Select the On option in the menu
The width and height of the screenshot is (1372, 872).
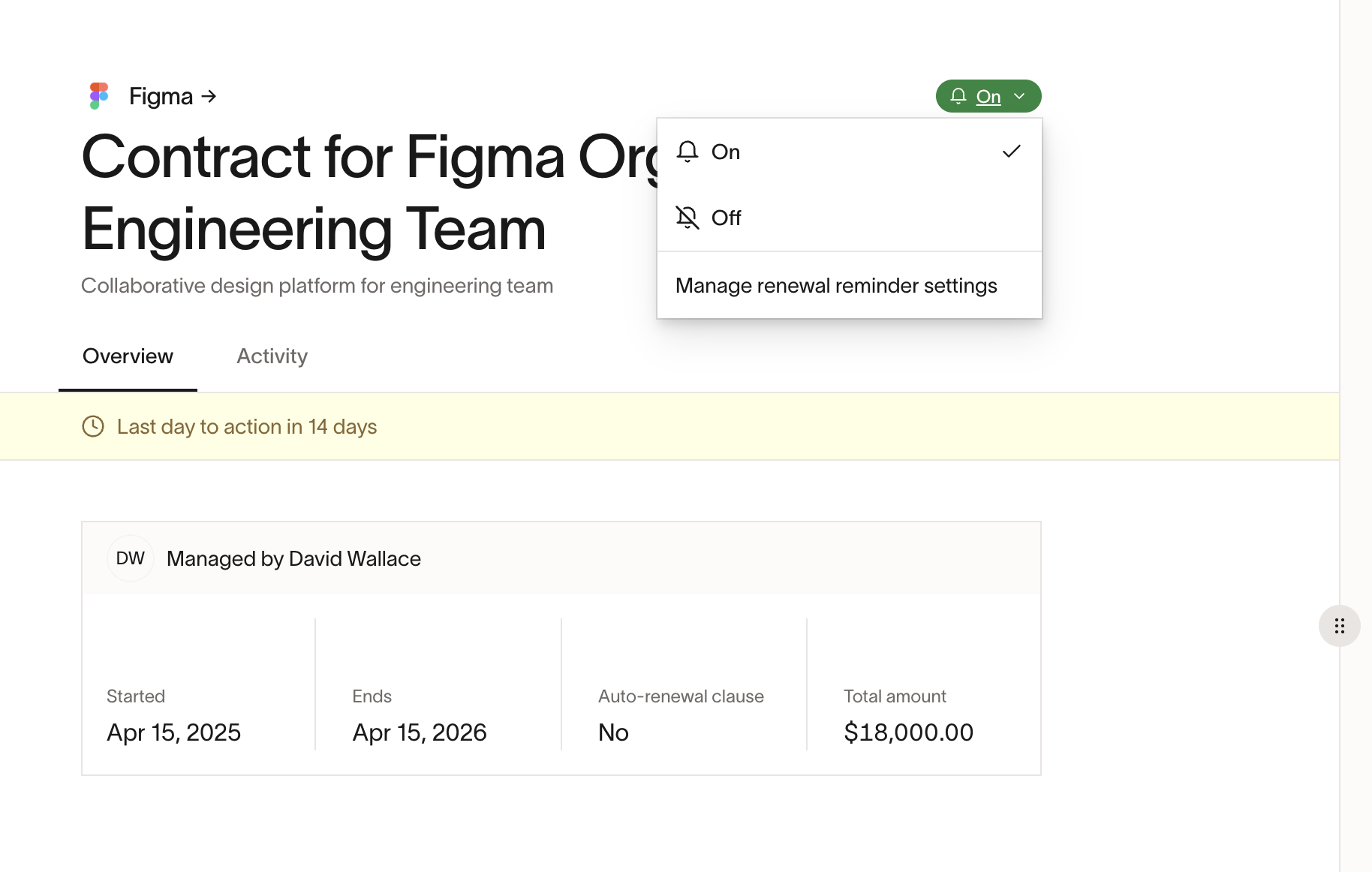pyautogui.click(x=850, y=152)
